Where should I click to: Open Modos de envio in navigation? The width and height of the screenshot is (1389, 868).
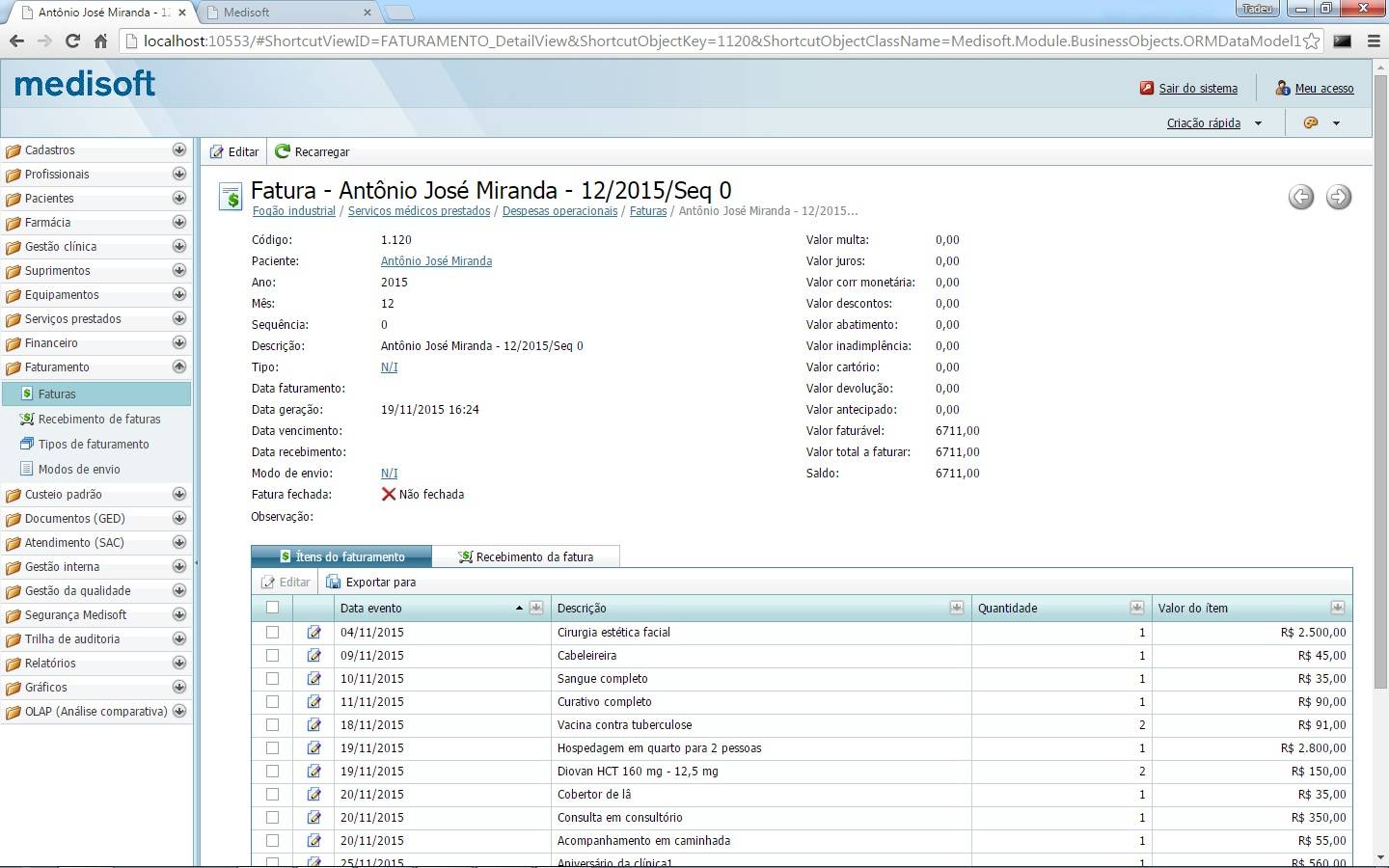click(x=79, y=470)
